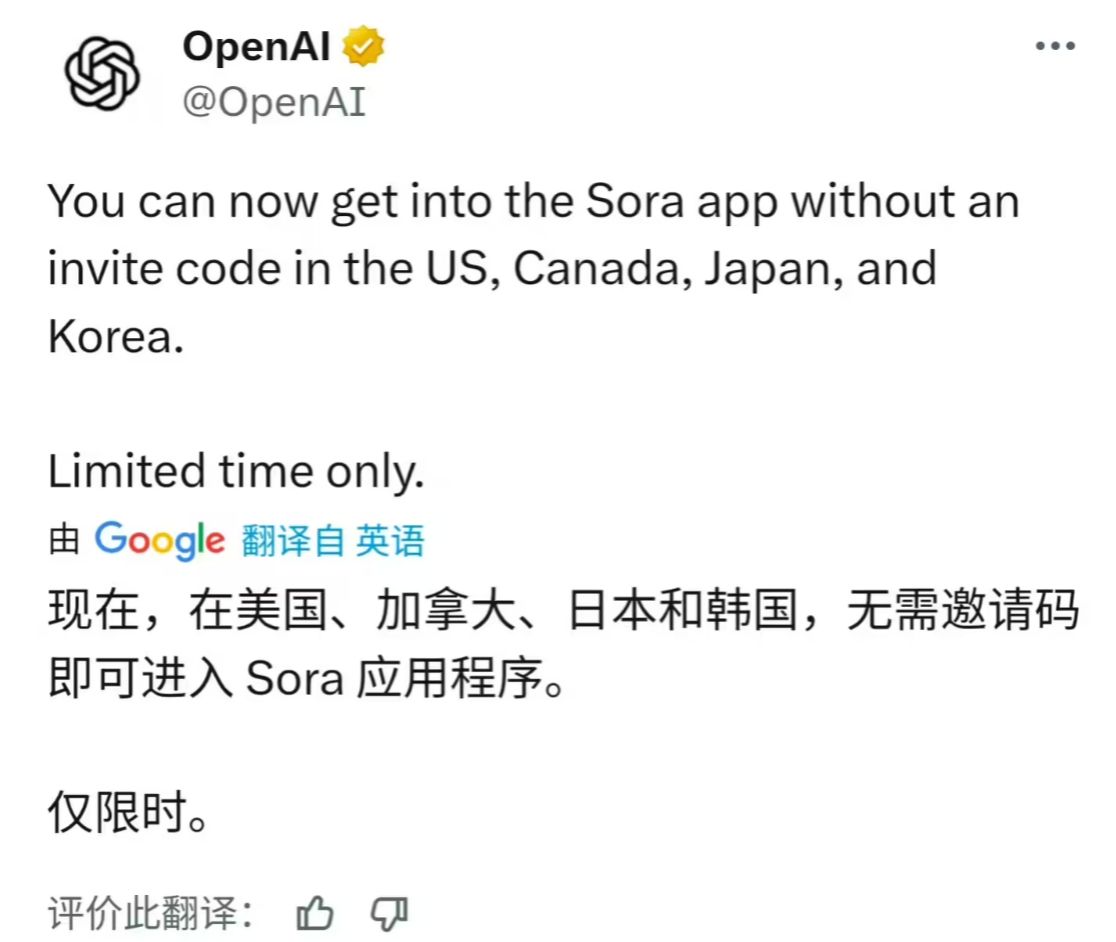Open OpenAI's profile via the display name
The width and height of the screenshot is (1116, 942).
pyautogui.click(x=253, y=45)
